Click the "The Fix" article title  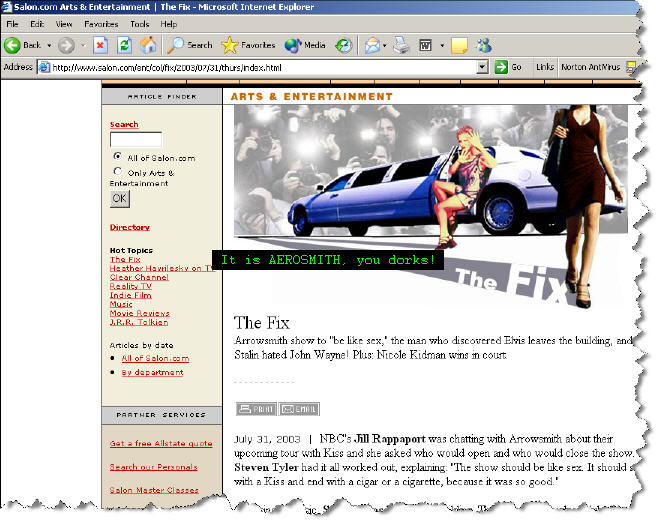[x=262, y=323]
